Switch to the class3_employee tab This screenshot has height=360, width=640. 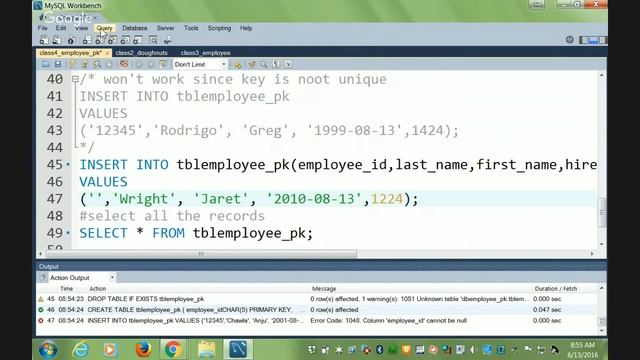pyautogui.click(x=205, y=53)
